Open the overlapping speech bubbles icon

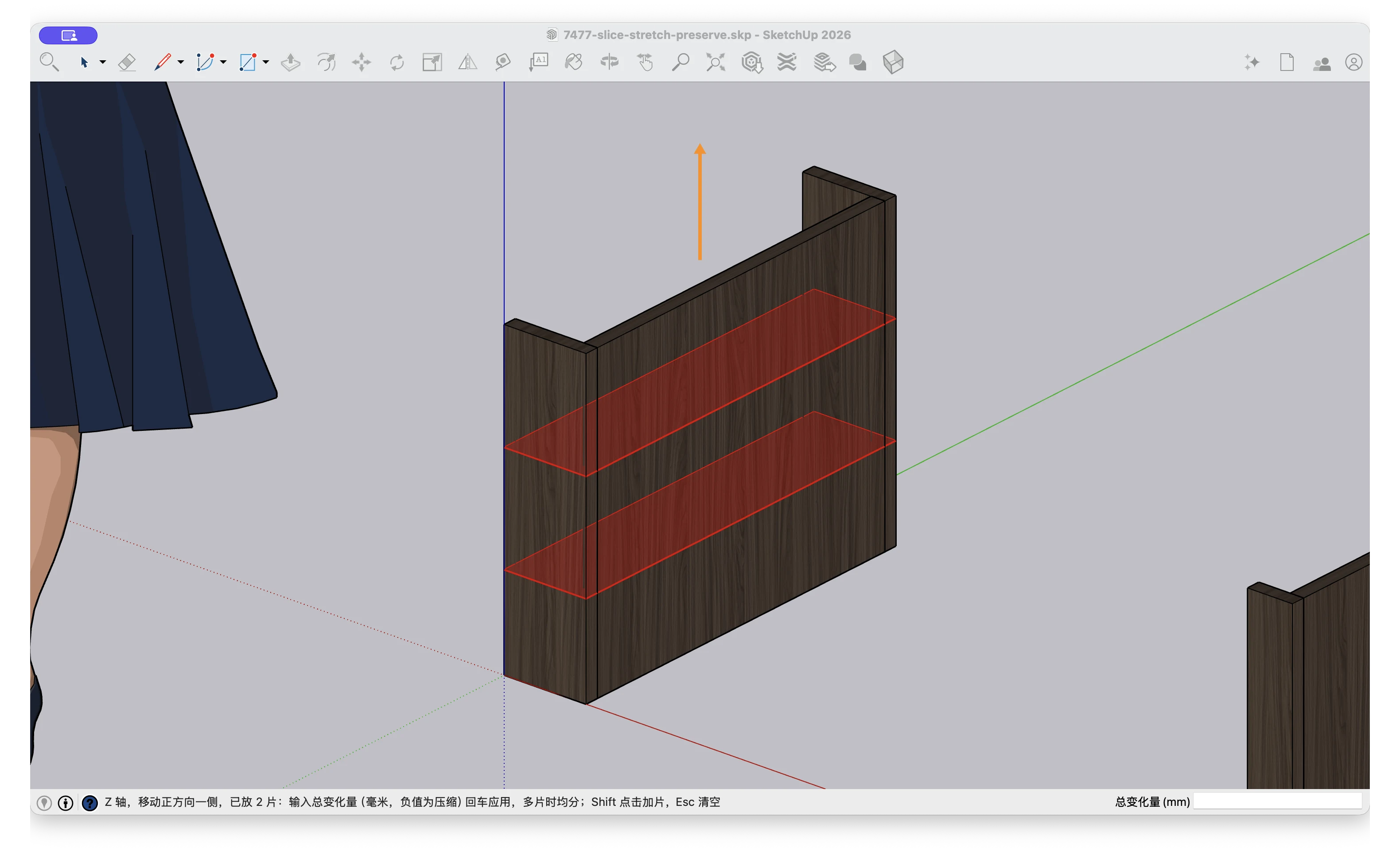click(x=857, y=62)
